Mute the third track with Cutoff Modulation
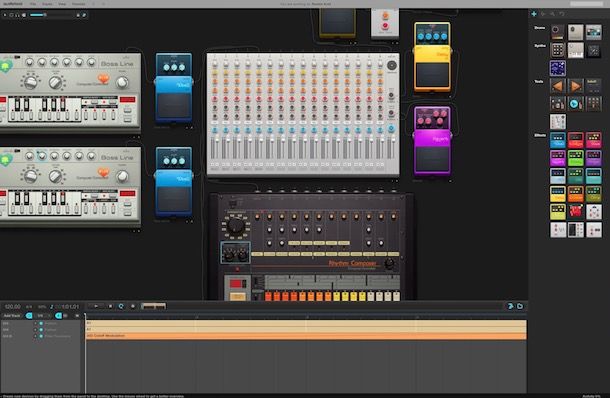The image size is (610, 398). [x=41, y=336]
